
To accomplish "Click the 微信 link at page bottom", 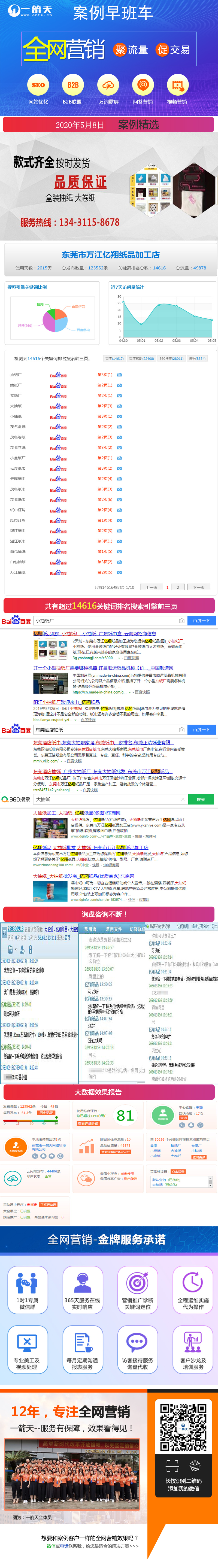I will coord(50,1546).
